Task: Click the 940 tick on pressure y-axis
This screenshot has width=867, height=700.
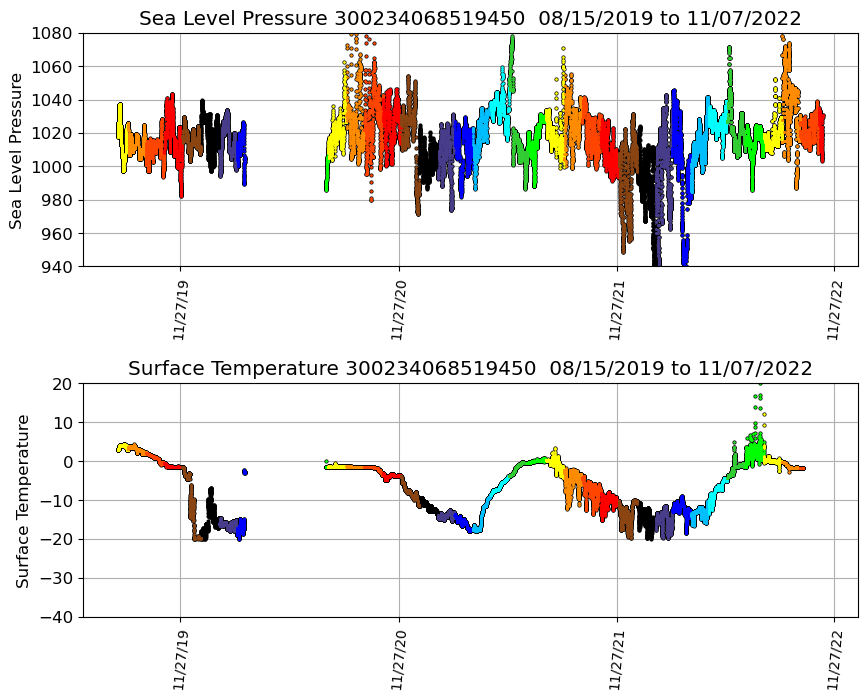Action: 56,267
